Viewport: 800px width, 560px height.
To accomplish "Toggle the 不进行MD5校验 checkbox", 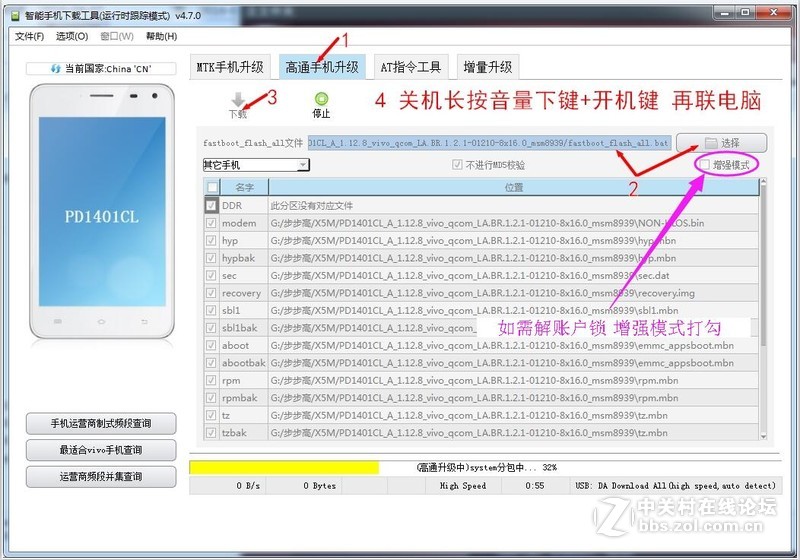I will click(457, 165).
